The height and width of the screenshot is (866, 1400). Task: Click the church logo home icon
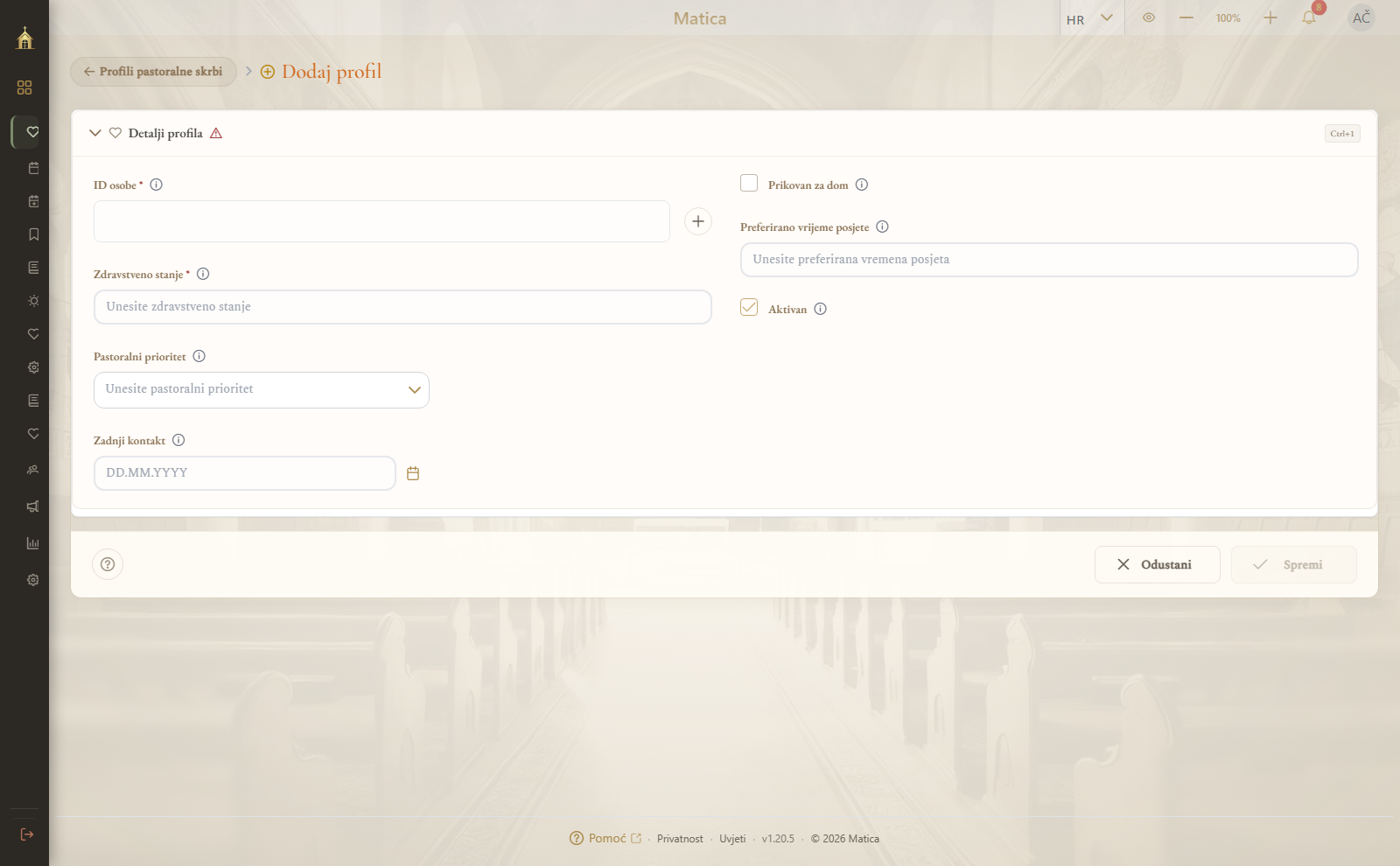pos(24,38)
